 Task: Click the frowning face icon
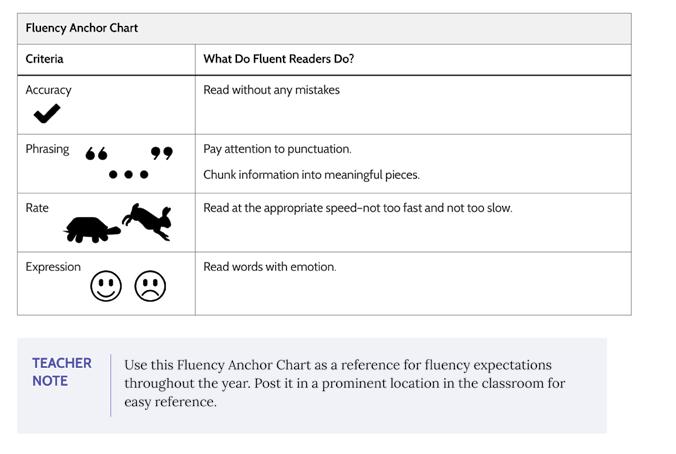coord(150,287)
